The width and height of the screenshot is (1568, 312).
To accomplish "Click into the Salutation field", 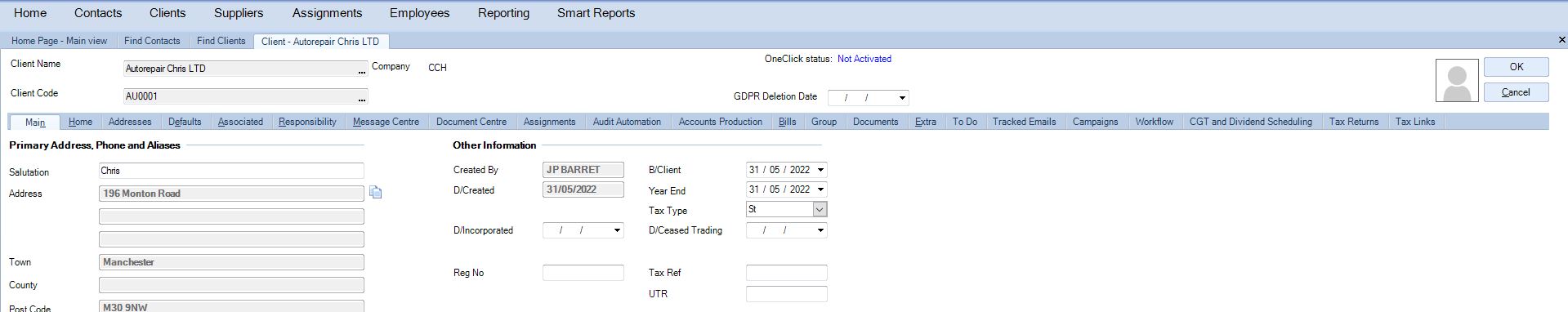I will pyautogui.click(x=231, y=171).
